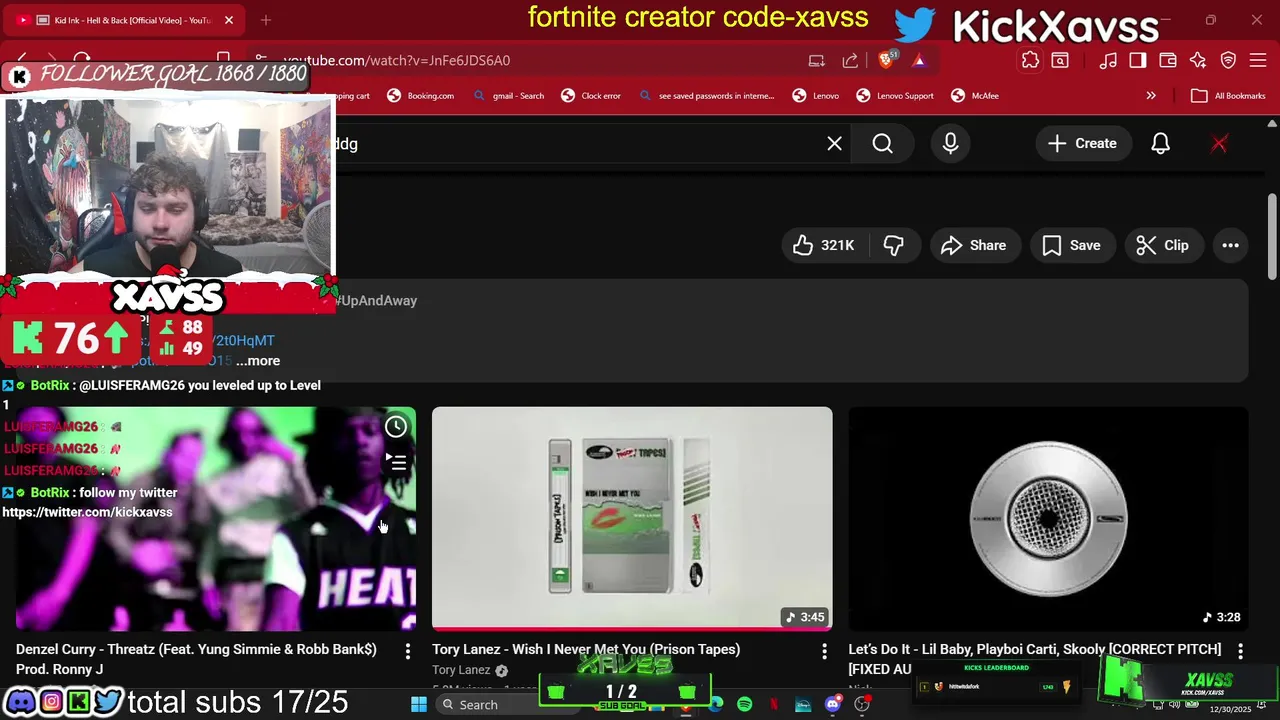Open Netflix from the taskbar
Viewport: 1280px width, 720px height.
pos(773,705)
